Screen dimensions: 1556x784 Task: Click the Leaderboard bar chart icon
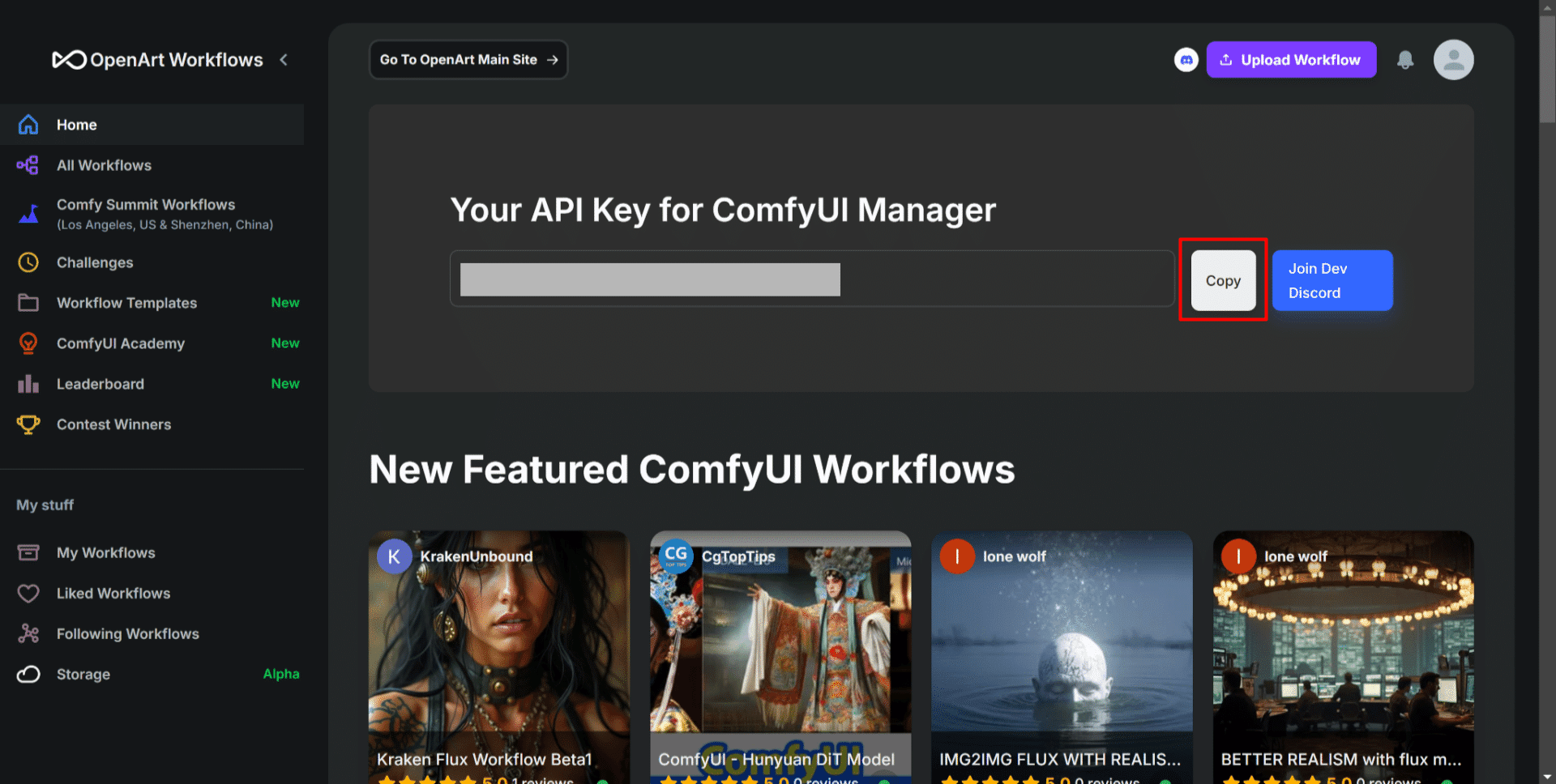click(x=28, y=383)
